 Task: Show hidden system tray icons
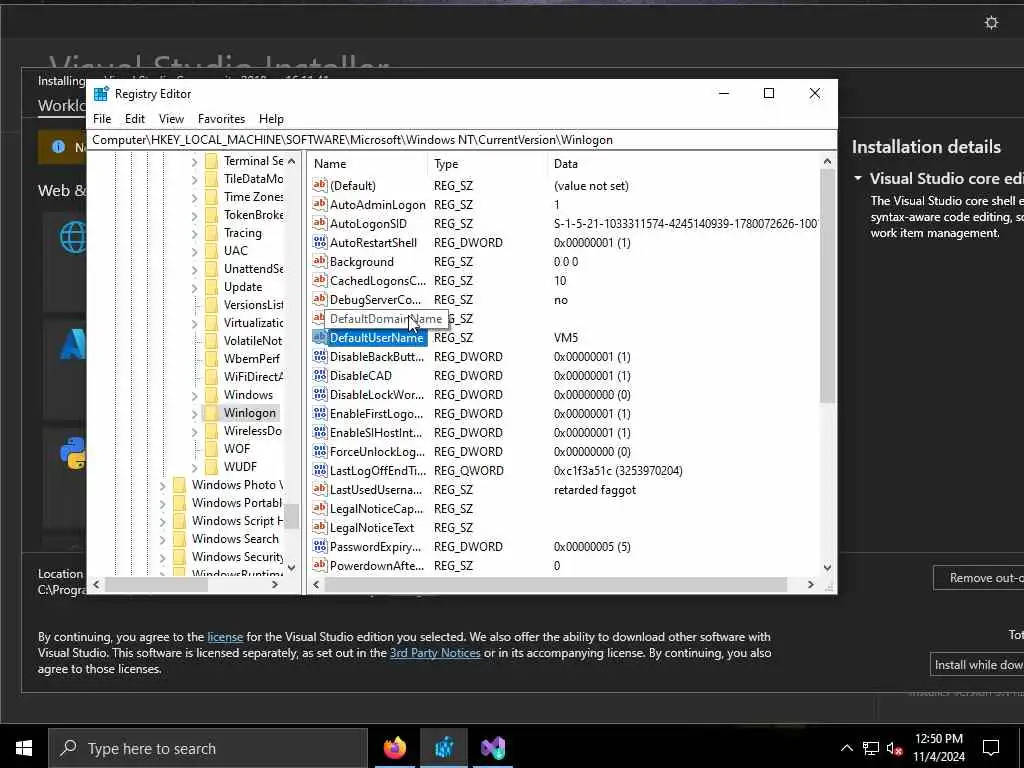click(846, 748)
